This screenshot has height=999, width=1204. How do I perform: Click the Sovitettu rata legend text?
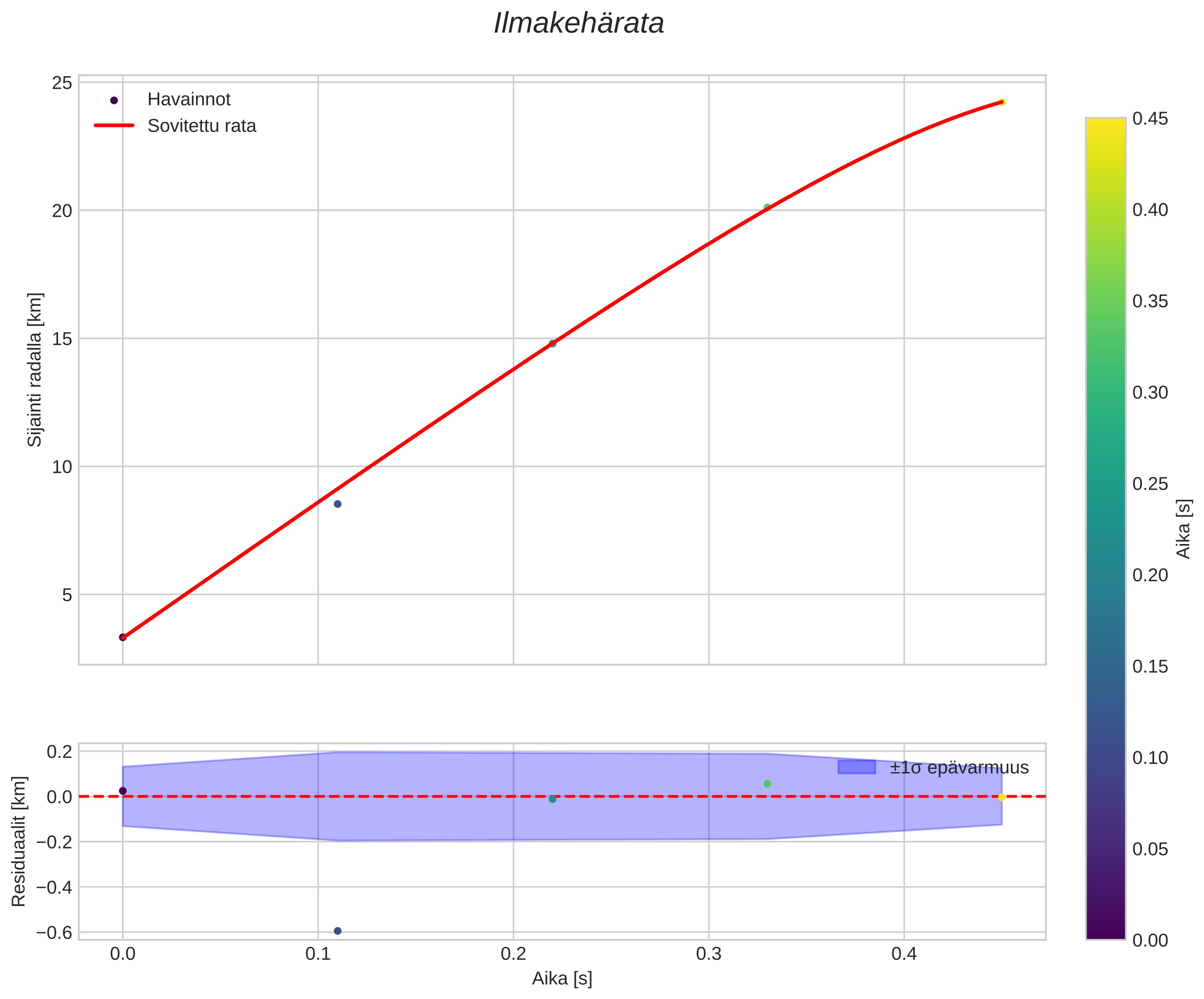pyautogui.click(x=202, y=125)
